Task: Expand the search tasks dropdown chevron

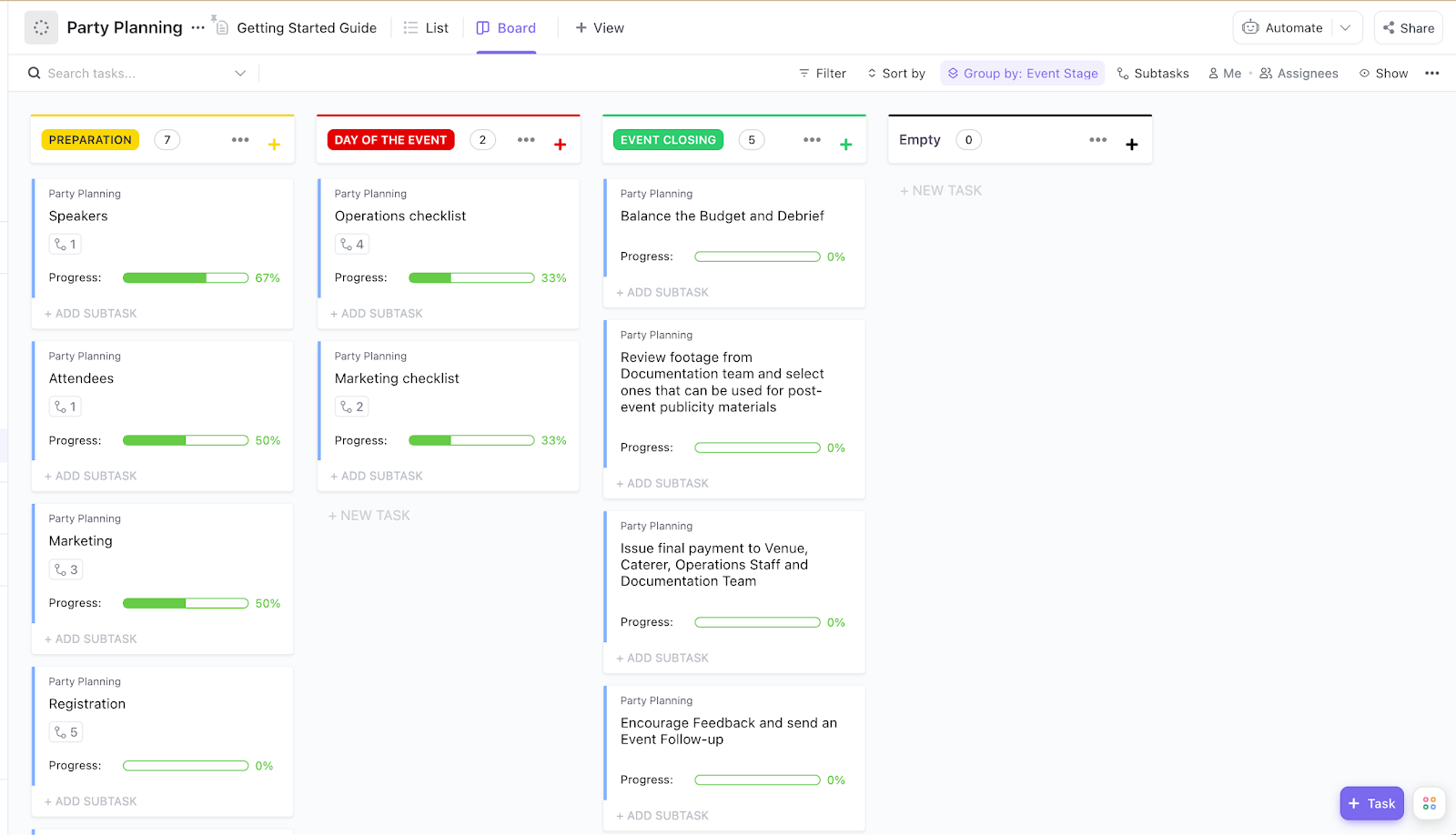Action: tap(240, 74)
